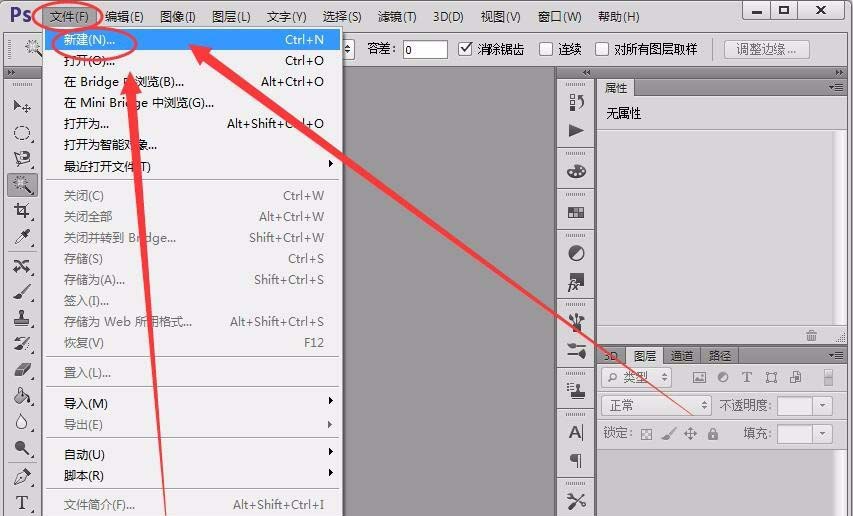Select the Blur droplet tool
Screen dimensions: 853x516
pos(22,422)
